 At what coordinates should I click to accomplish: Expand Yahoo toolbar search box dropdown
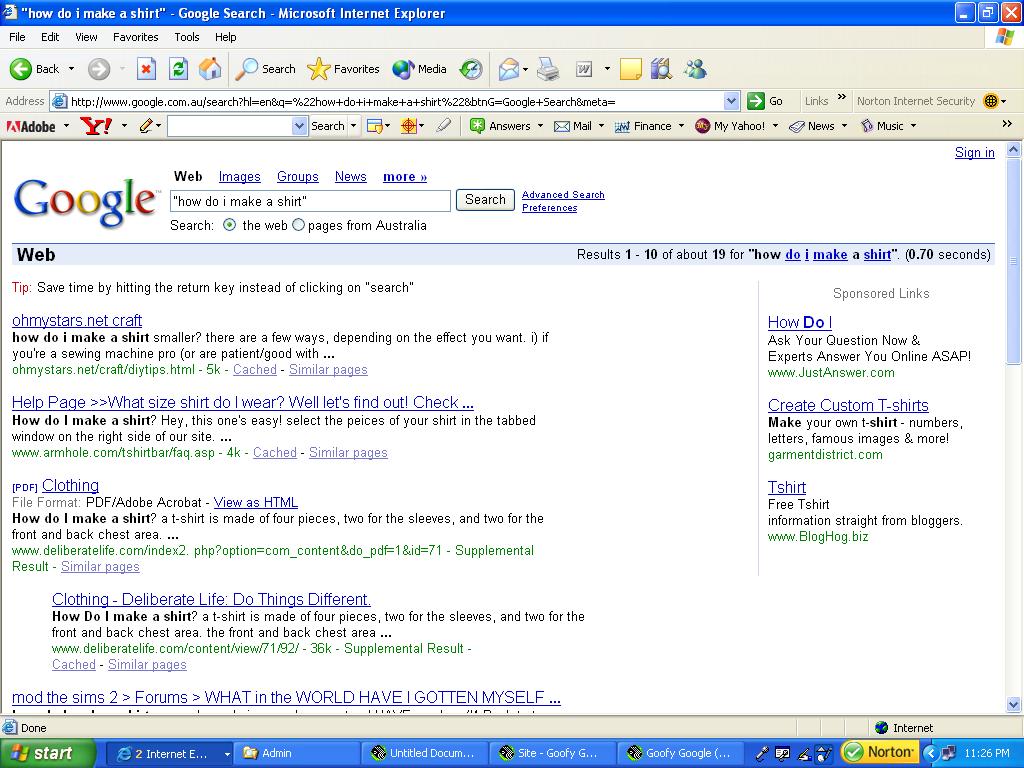pyautogui.click(x=299, y=126)
